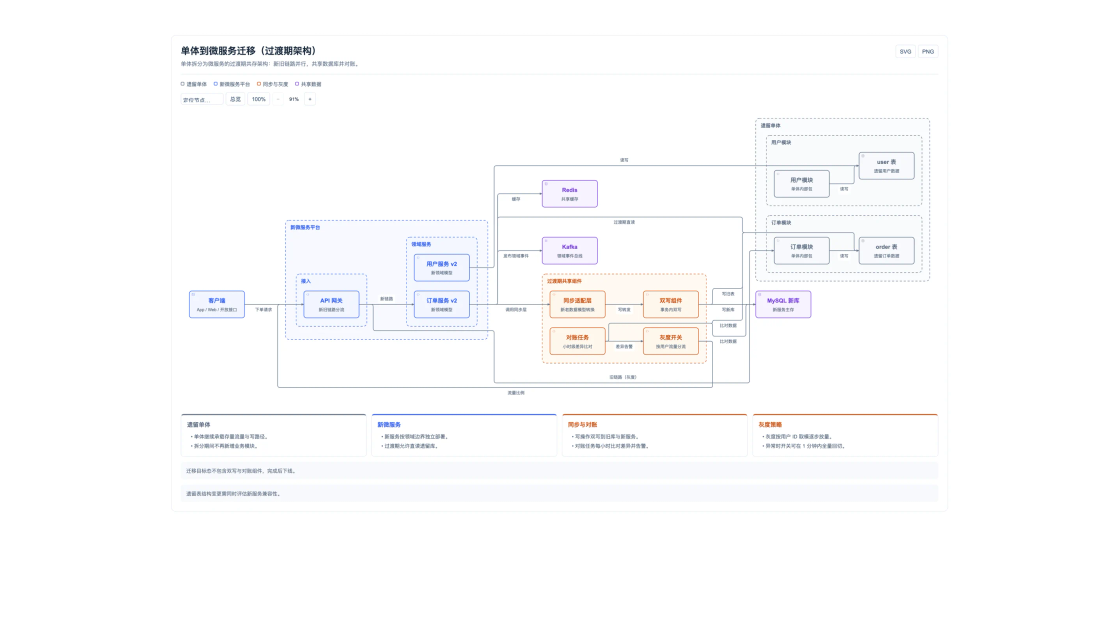Select the 对账任务 node
Image resolution: width=1120 pixels, height=640 pixels.
pyautogui.click(x=577, y=341)
